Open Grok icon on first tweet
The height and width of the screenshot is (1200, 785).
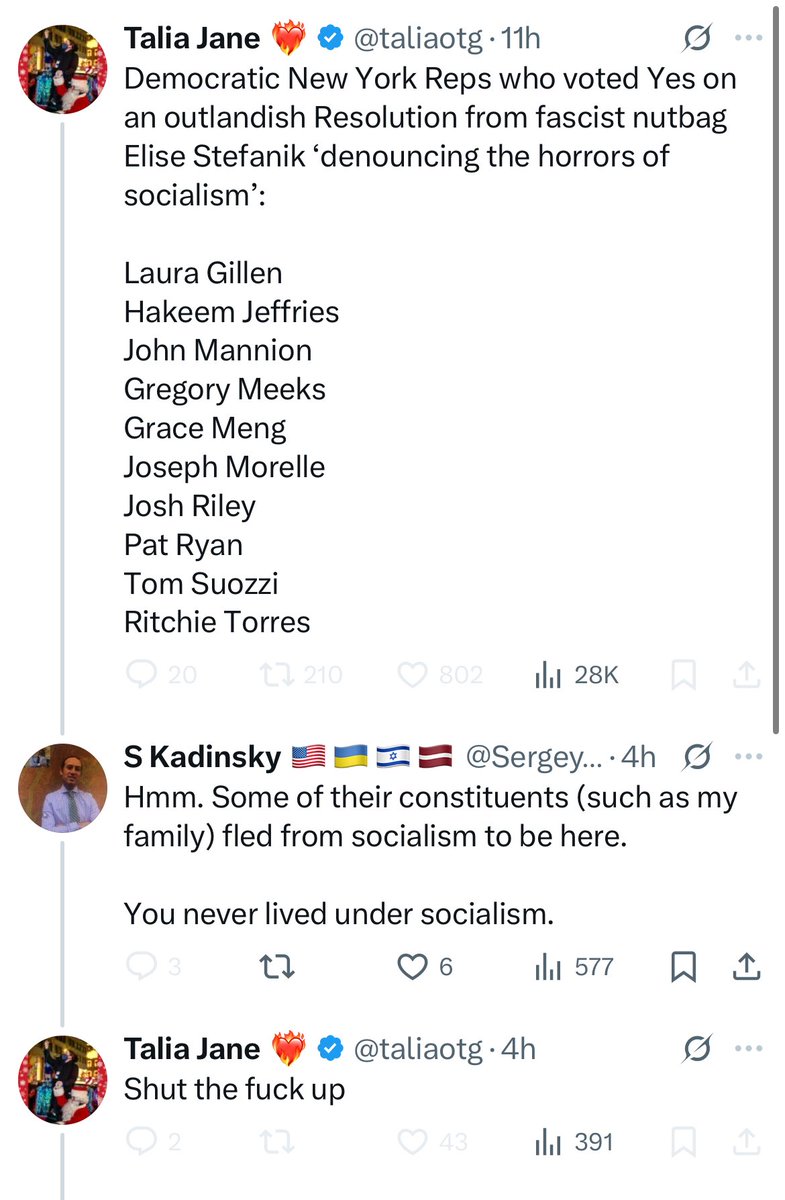696,40
